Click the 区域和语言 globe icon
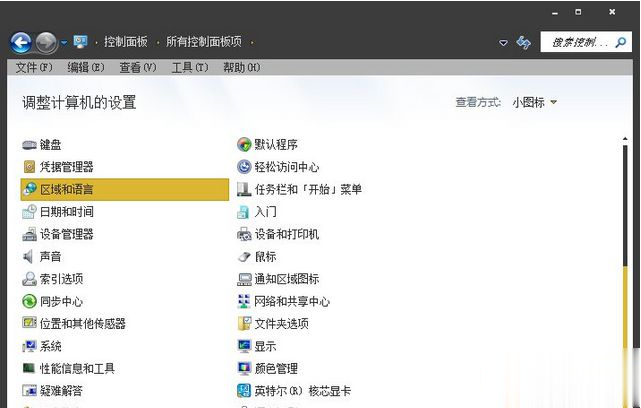Viewport: 641px width, 408px height. (x=29, y=189)
